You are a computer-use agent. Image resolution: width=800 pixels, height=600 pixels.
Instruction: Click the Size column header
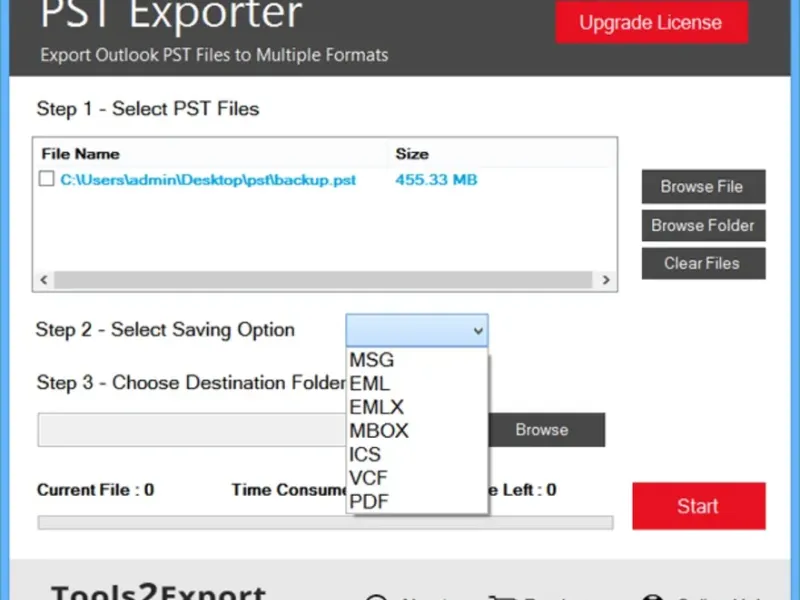point(412,154)
